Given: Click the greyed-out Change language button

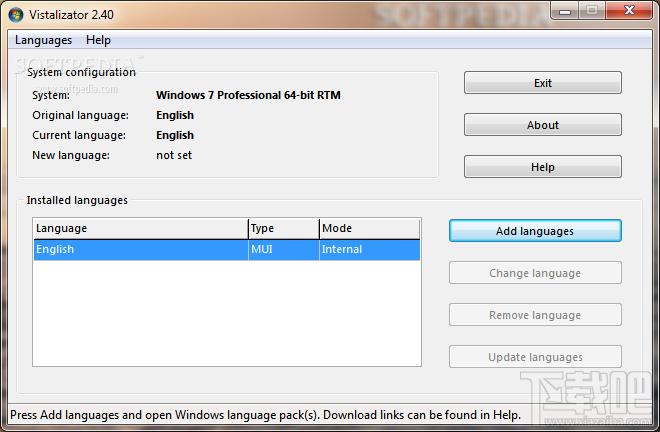Looking at the screenshot, I should pos(535,273).
